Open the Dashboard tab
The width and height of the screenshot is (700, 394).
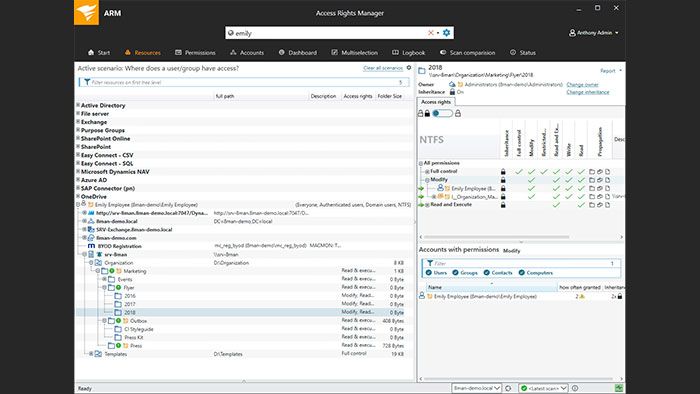click(298, 53)
